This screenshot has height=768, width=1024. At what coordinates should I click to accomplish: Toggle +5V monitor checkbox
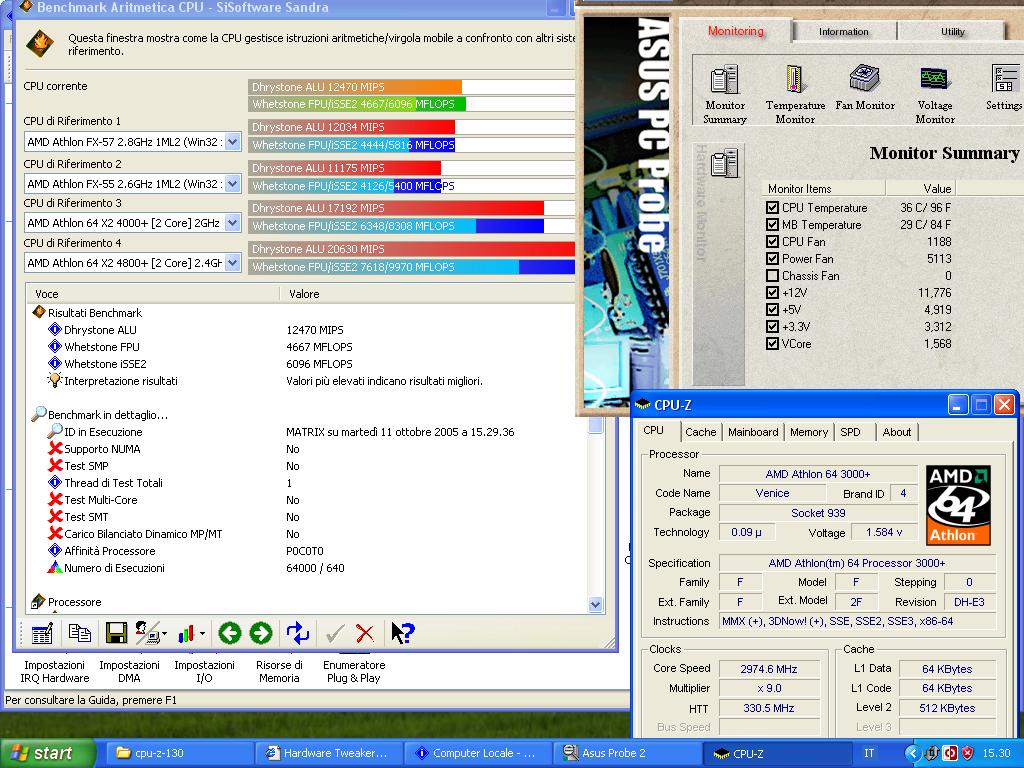[x=772, y=310]
